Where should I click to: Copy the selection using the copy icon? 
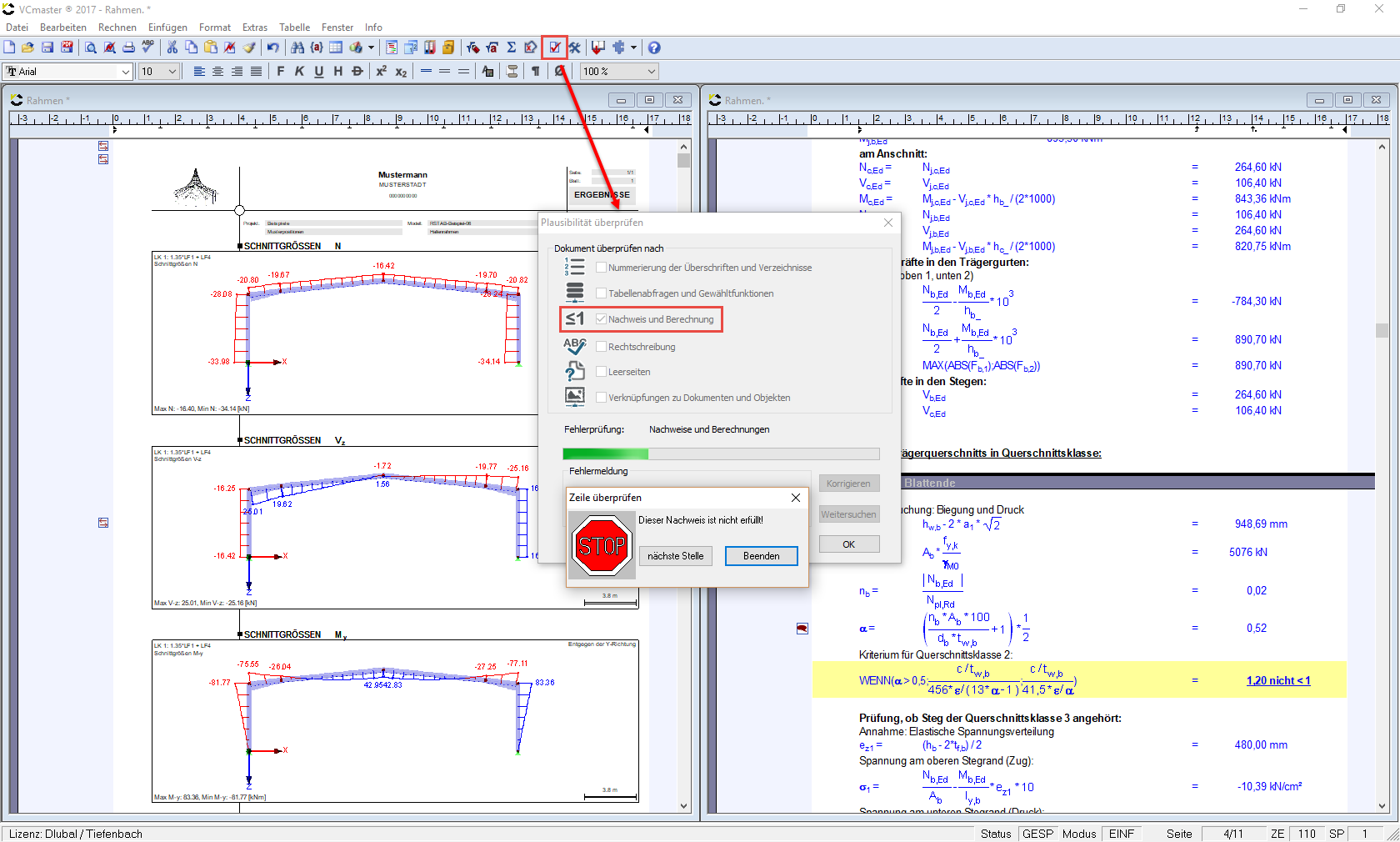192,48
